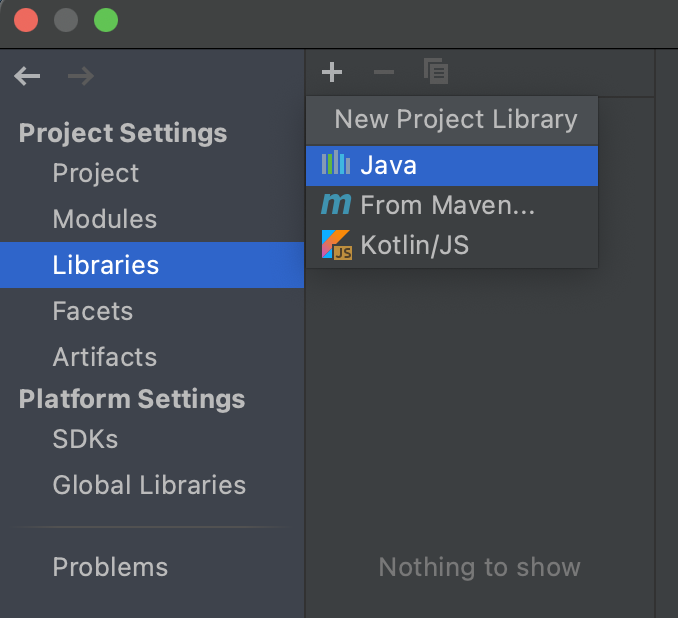Click the green maximize window button

coord(105,20)
